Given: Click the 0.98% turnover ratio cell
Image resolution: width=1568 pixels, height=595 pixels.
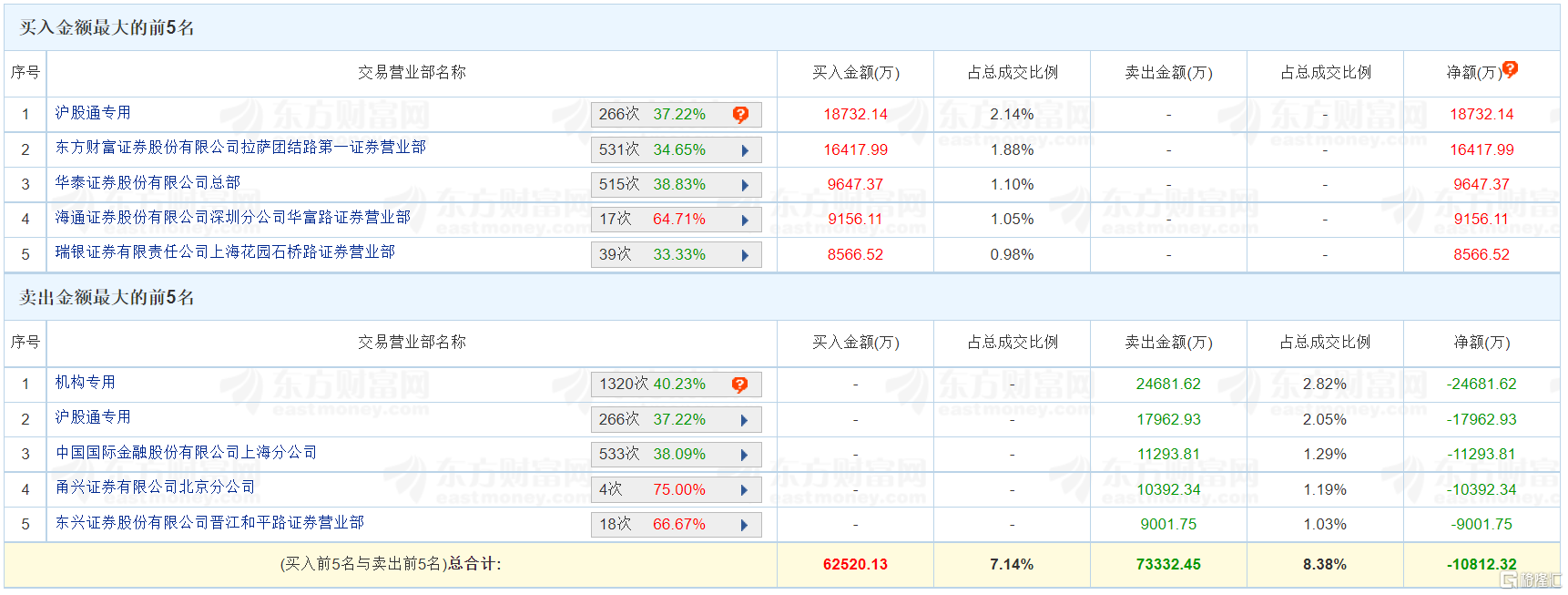Looking at the screenshot, I should pyautogui.click(x=1013, y=254).
